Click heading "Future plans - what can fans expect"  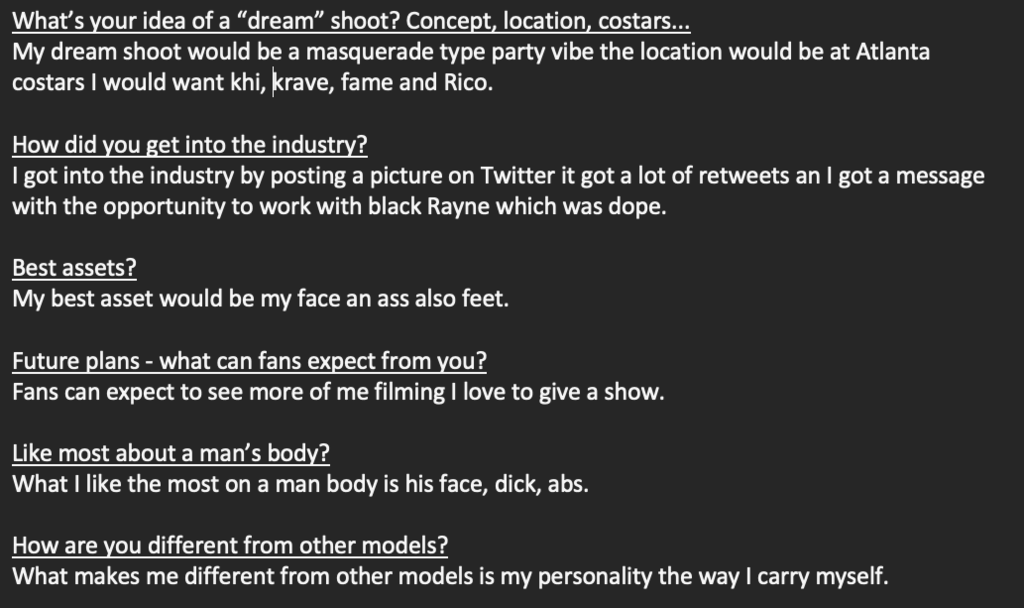coord(249,360)
